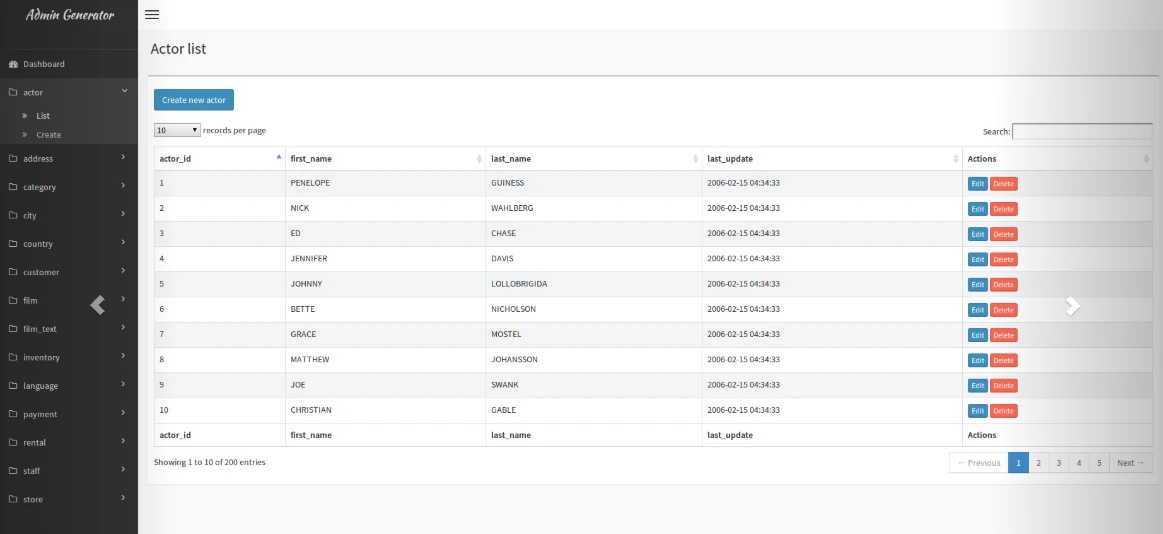Open the records per page dropdown
Image resolution: width=1163 pixels, height=534 pixels.
(x=177, y=130)
